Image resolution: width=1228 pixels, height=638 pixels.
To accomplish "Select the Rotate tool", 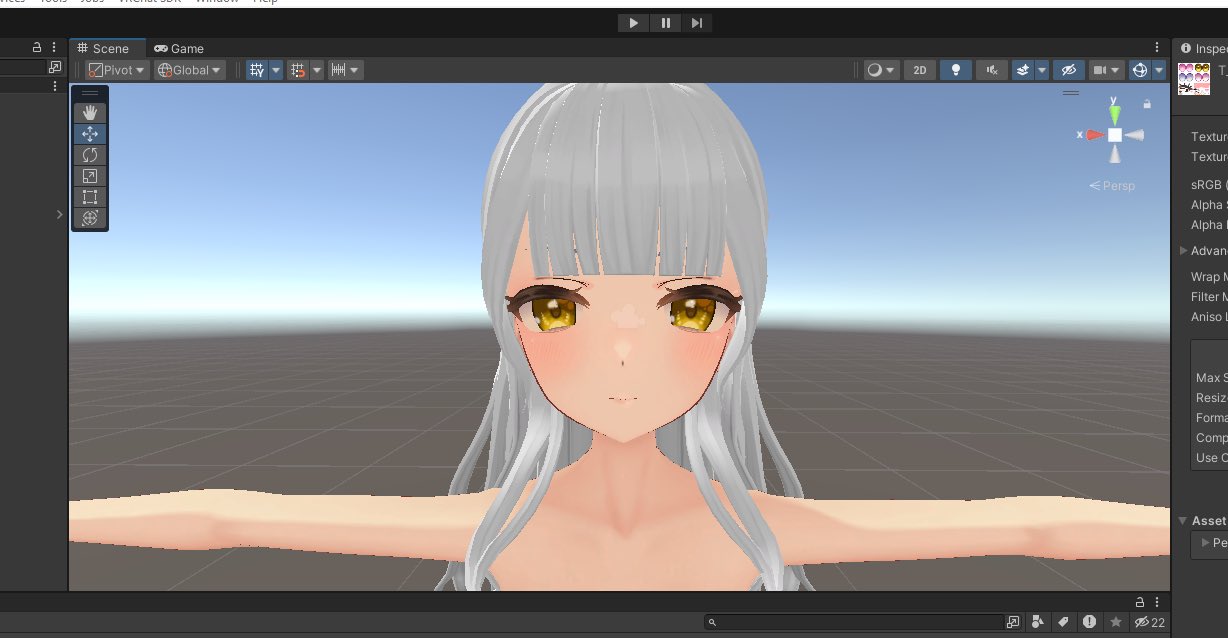I will tap(90, 155).
